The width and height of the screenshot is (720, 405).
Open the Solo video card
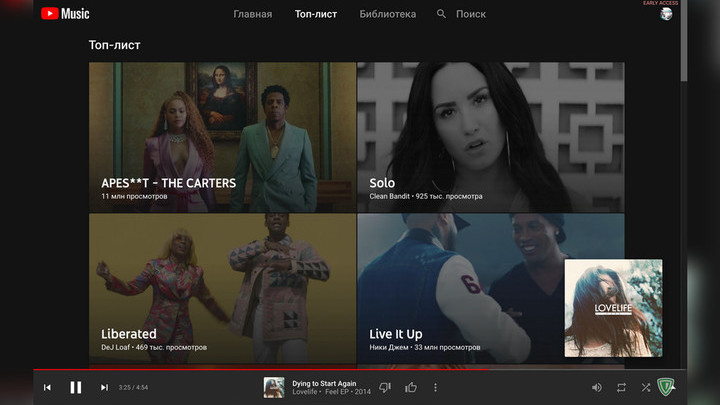(x=491, y=137)
